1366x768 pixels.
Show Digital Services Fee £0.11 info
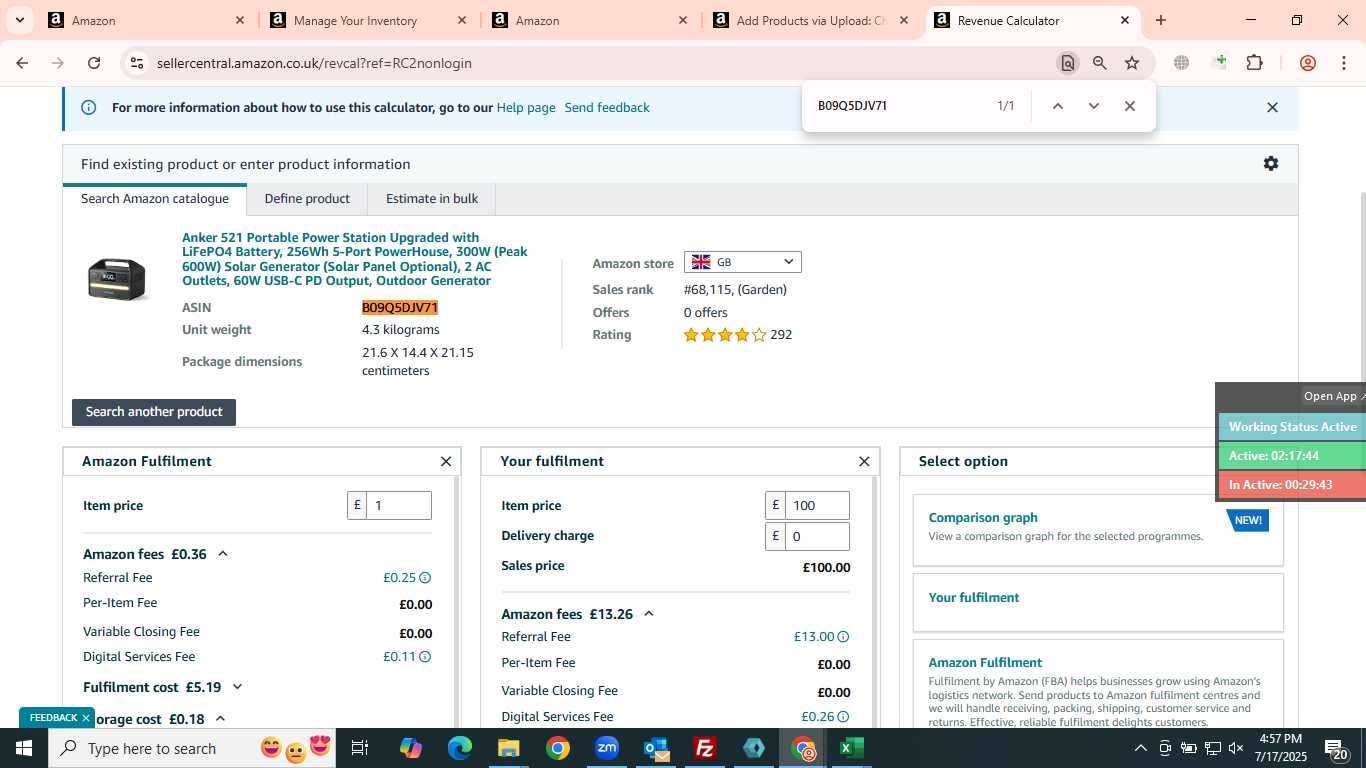coord(425,657)
